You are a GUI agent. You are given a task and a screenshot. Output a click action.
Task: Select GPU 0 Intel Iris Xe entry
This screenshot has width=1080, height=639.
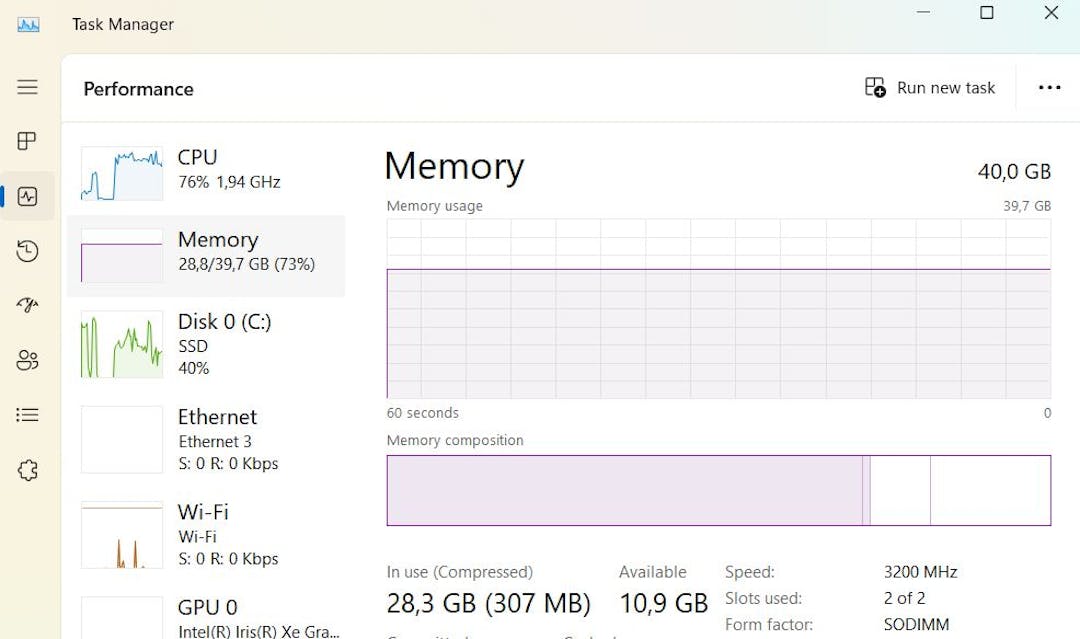tap(206, 618)
